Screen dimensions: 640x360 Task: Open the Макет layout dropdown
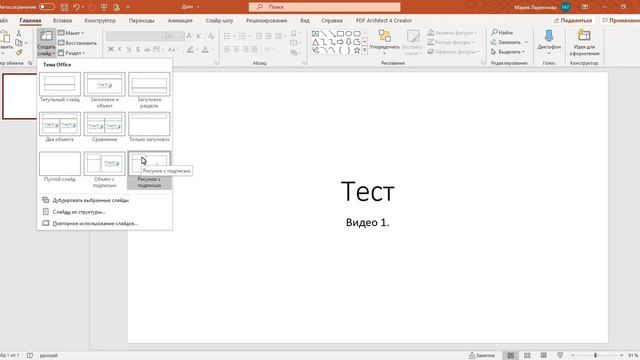click(71, 33)
